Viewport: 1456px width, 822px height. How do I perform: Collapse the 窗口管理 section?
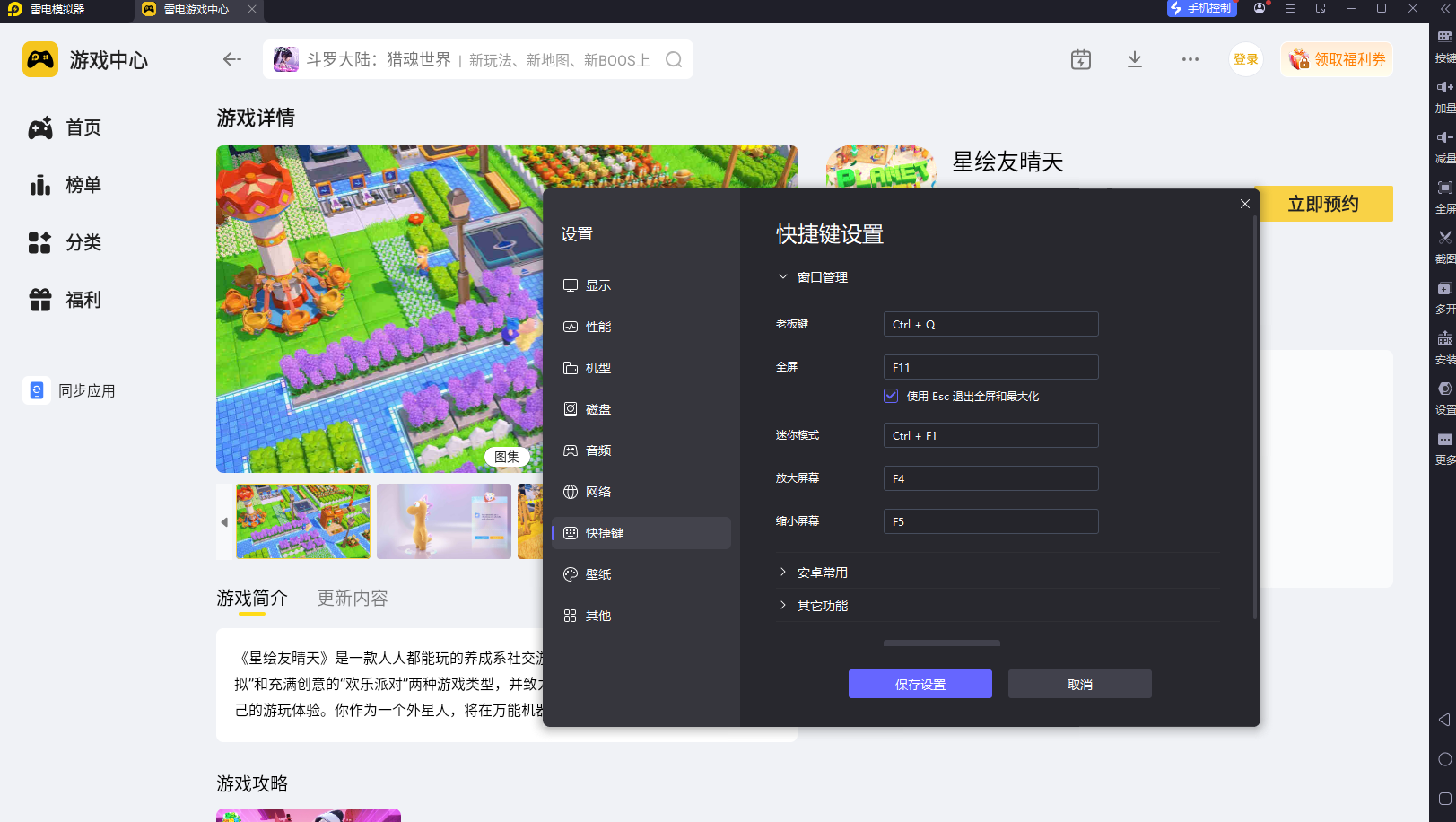[781, 276]
